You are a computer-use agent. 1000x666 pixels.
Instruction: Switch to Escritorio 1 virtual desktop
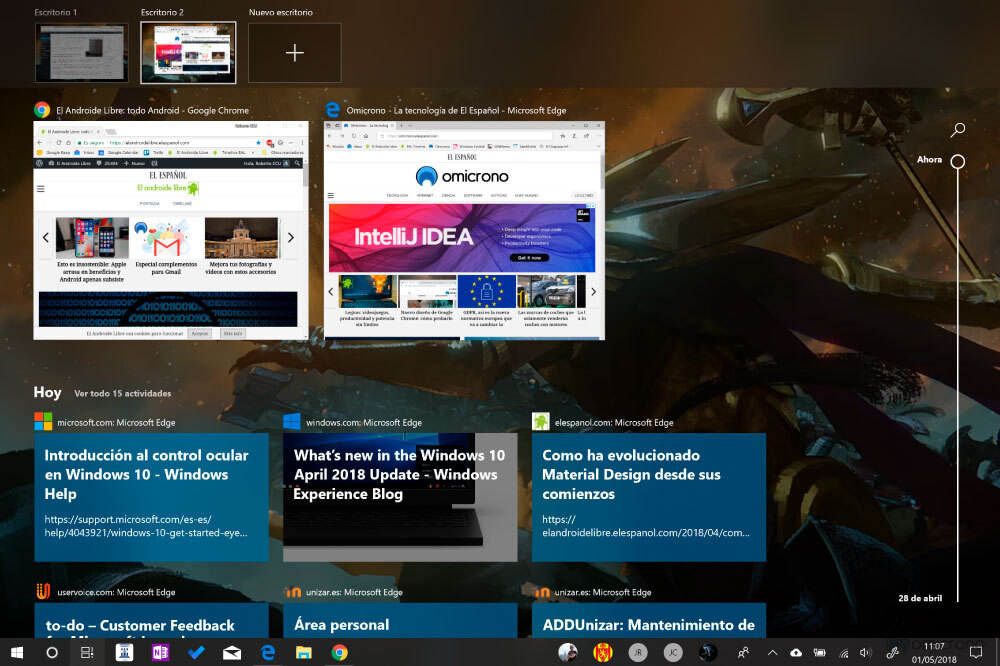[82, 53]
